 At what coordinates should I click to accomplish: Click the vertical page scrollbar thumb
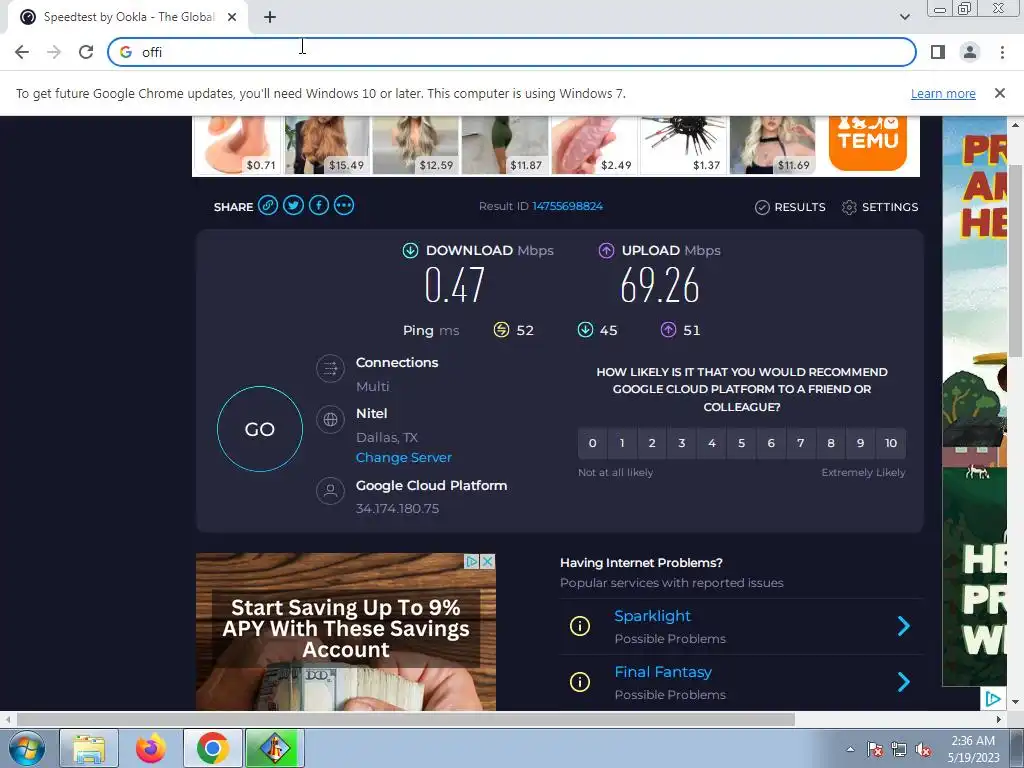tap(1016, 259)
